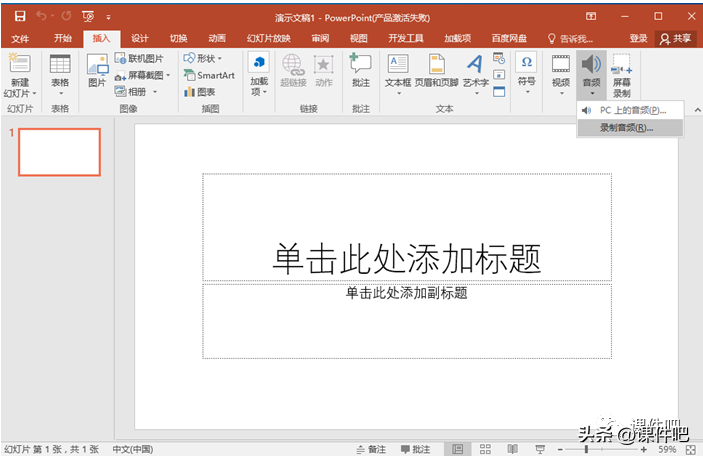Image resolution: width=703 pixels, height=457 pixels.
Task: Switch to the 设计 design tab
Action: click(x=139, y=39)
